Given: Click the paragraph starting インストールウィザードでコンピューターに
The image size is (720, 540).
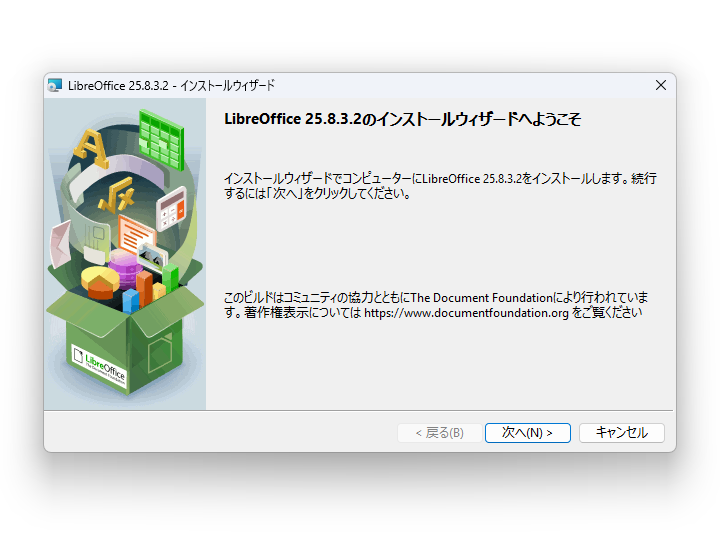Looking at the screenshot, I should 440,186.
